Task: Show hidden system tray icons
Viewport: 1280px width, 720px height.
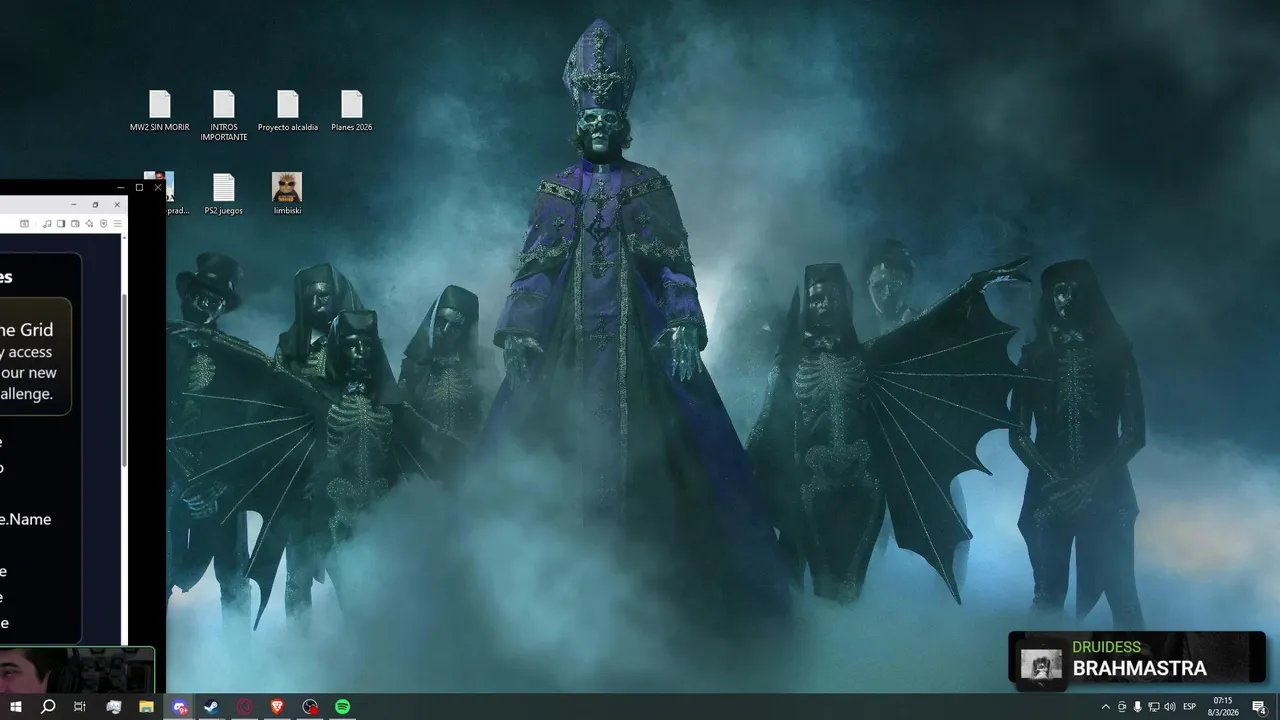Action: [1106, 707]
